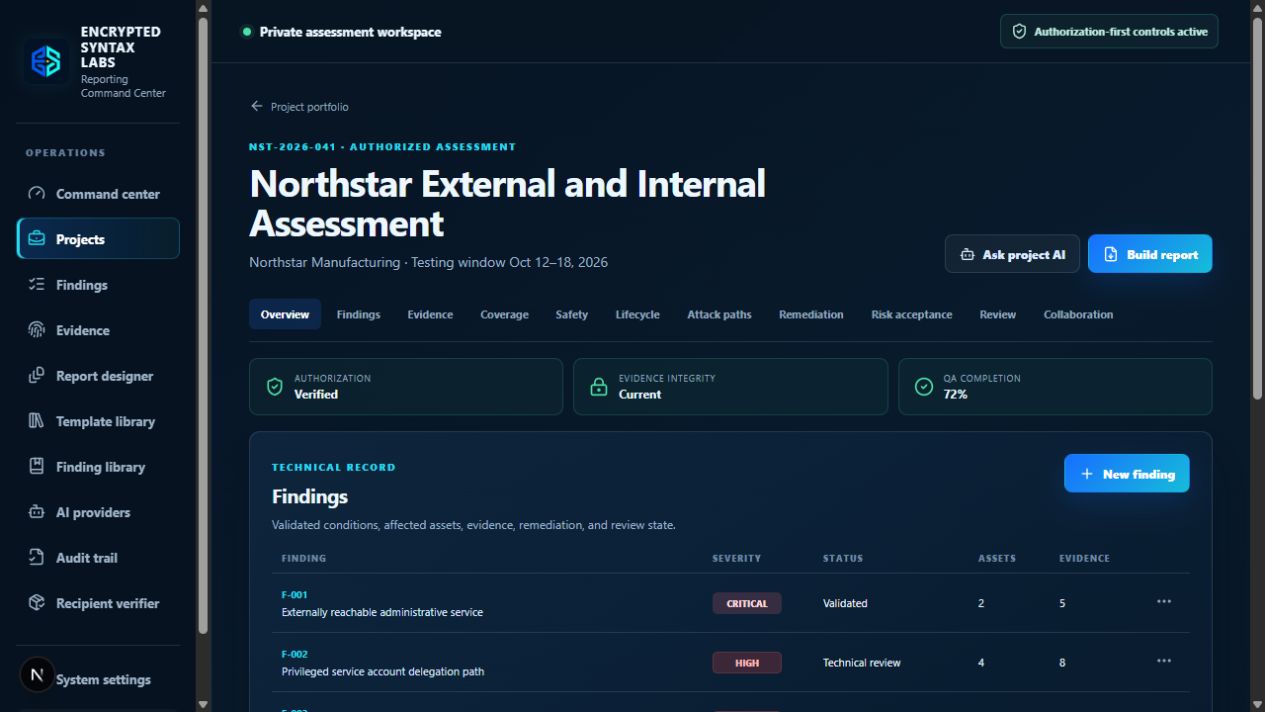Click the sidebar vertical scrollbar
The image size is (1265, 712).
[x=204, y=325]
